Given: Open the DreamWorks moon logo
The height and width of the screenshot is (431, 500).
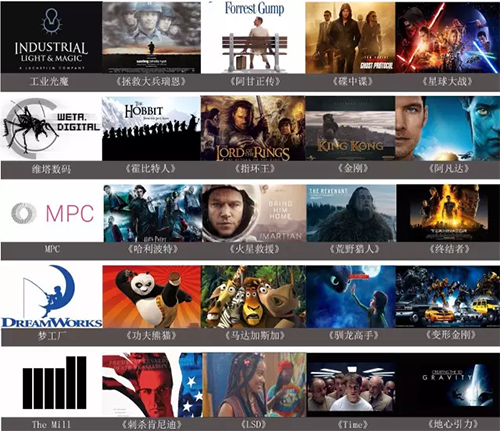Looking at the screenshot, I should tap(52, 296).
